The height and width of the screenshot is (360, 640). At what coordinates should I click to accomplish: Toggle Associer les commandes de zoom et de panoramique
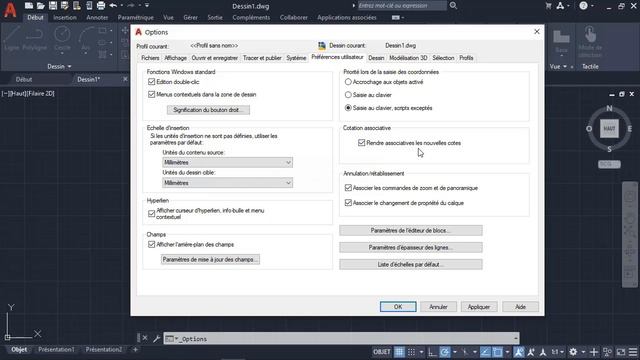click(348, 188)
